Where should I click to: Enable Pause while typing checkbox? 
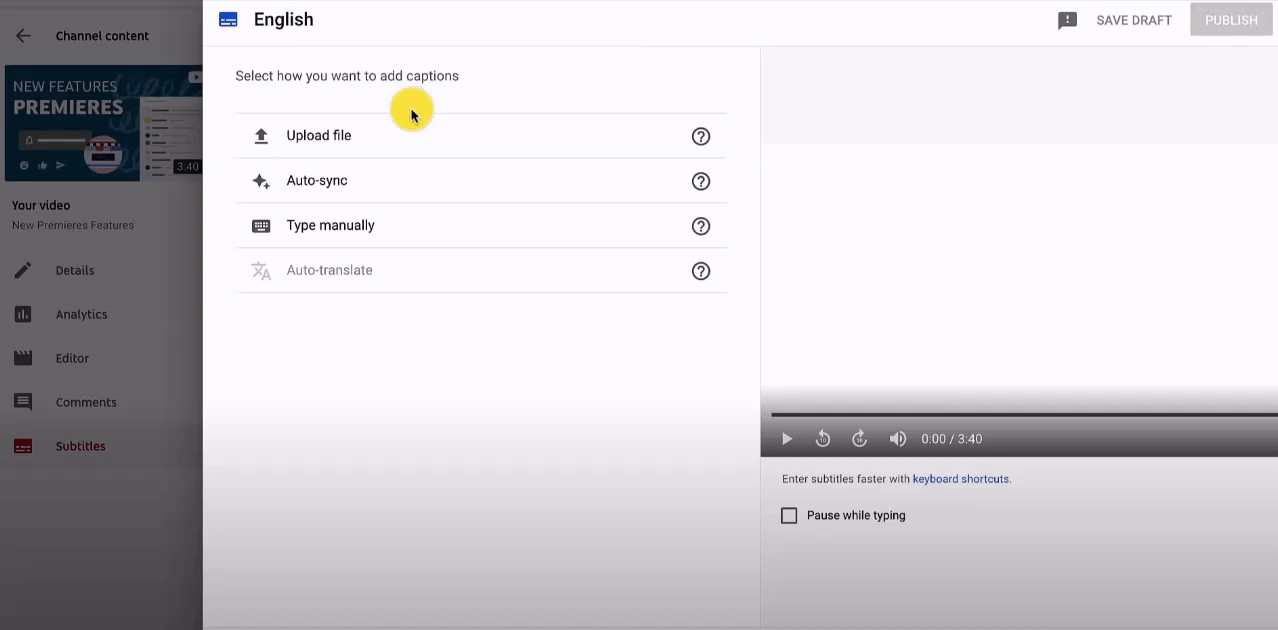pyautogui.click(x=789, y=516)
